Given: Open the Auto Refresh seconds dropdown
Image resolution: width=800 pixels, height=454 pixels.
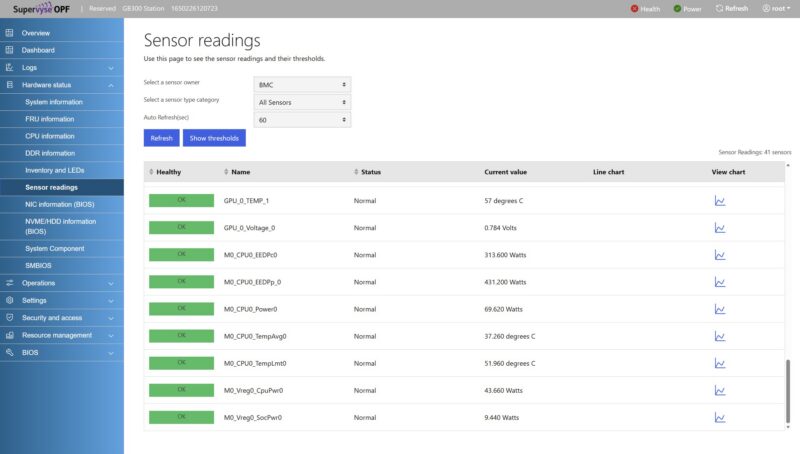Looking at the screenshot, I should 302,120.
